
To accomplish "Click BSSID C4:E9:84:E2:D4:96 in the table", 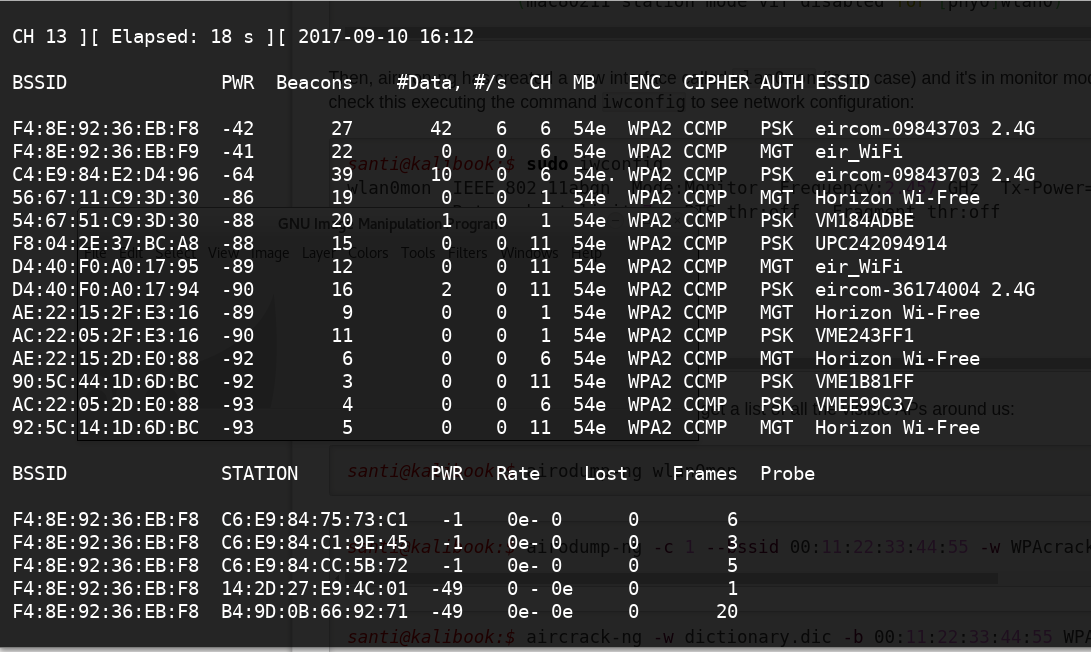I will [x=105, y=174].
